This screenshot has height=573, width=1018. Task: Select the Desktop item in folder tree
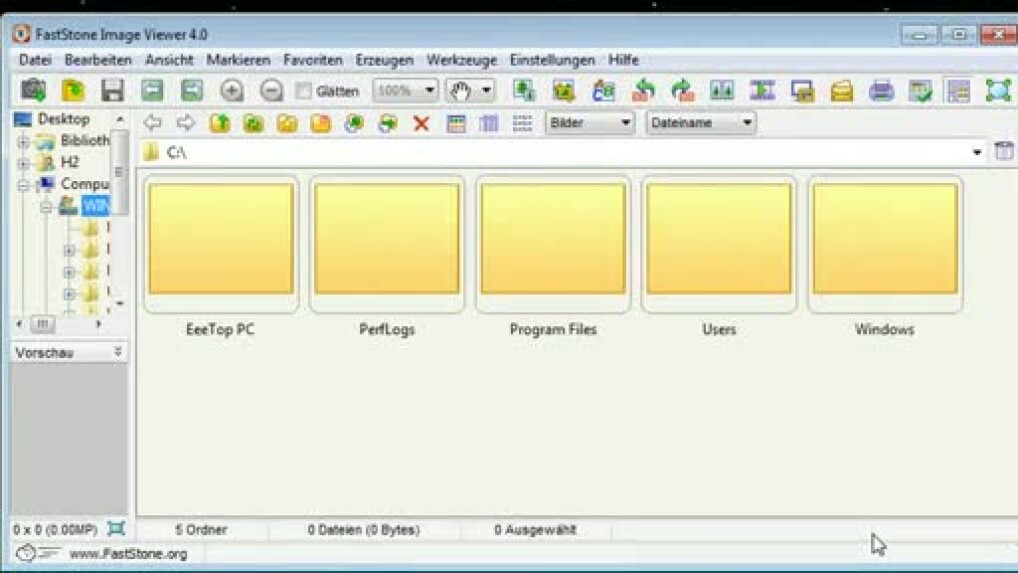pyautogui.click(x=63, y=119)
